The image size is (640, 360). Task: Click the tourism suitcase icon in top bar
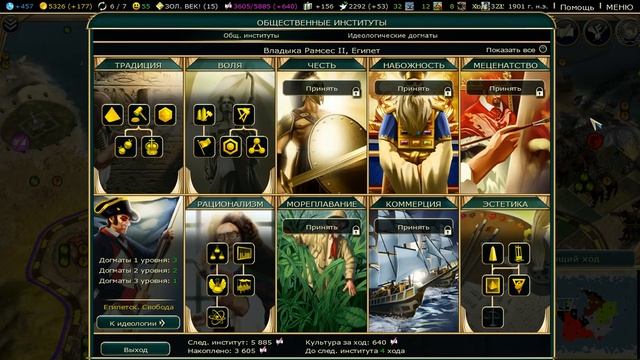[x=308, y=6]
